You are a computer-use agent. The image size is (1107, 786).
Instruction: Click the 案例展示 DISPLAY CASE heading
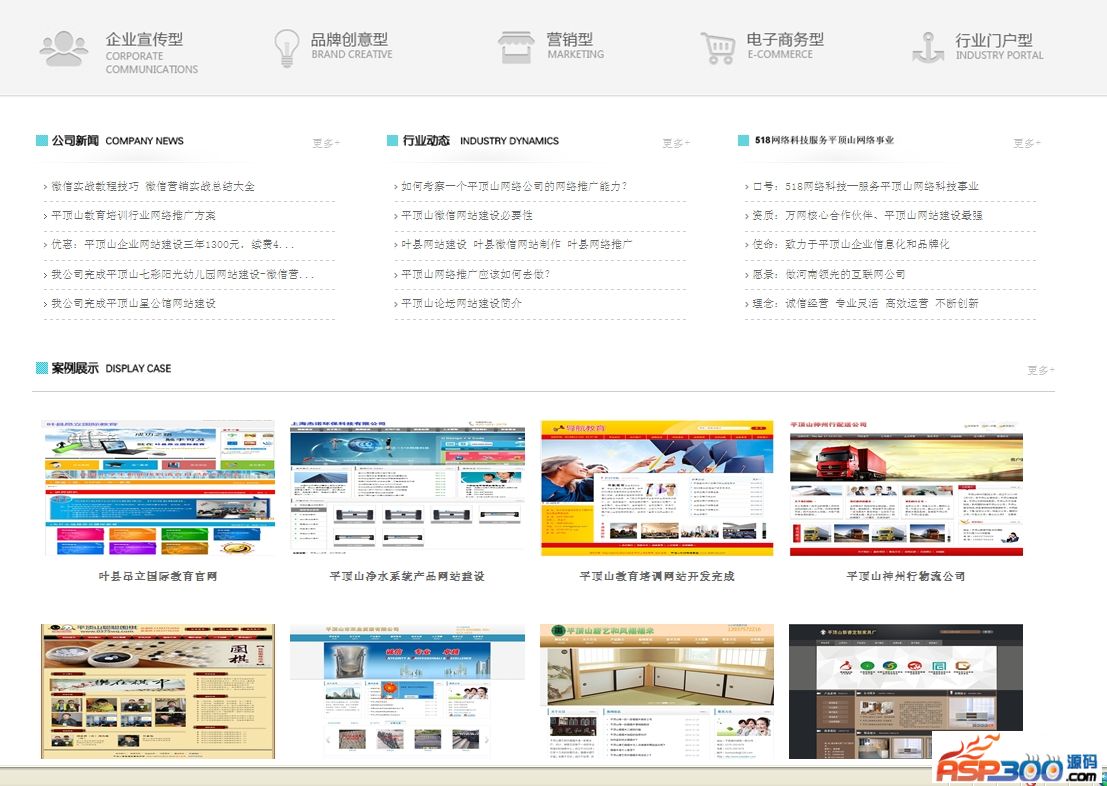(x=111, y=368)
